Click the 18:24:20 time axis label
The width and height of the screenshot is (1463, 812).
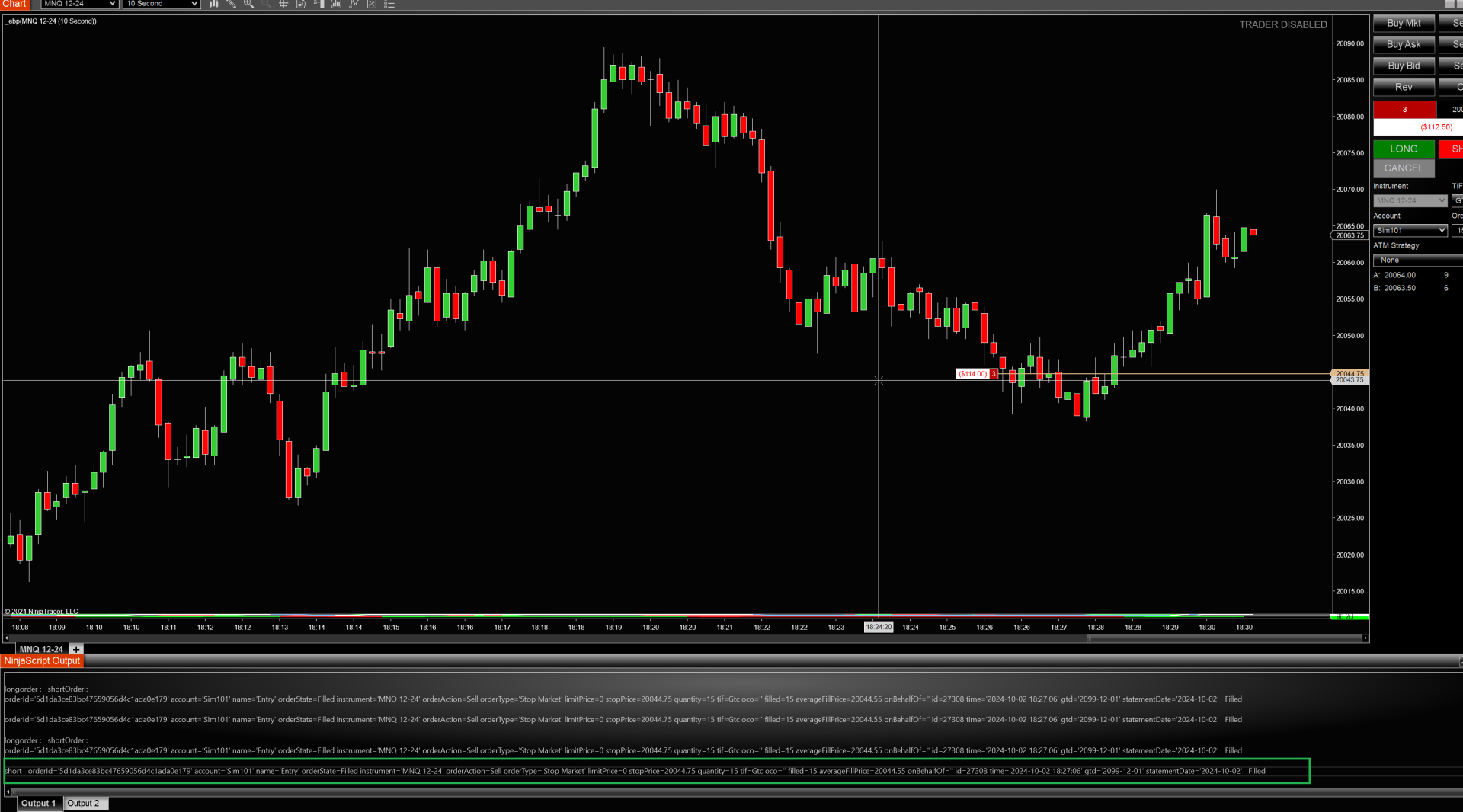tap(879, 627)
